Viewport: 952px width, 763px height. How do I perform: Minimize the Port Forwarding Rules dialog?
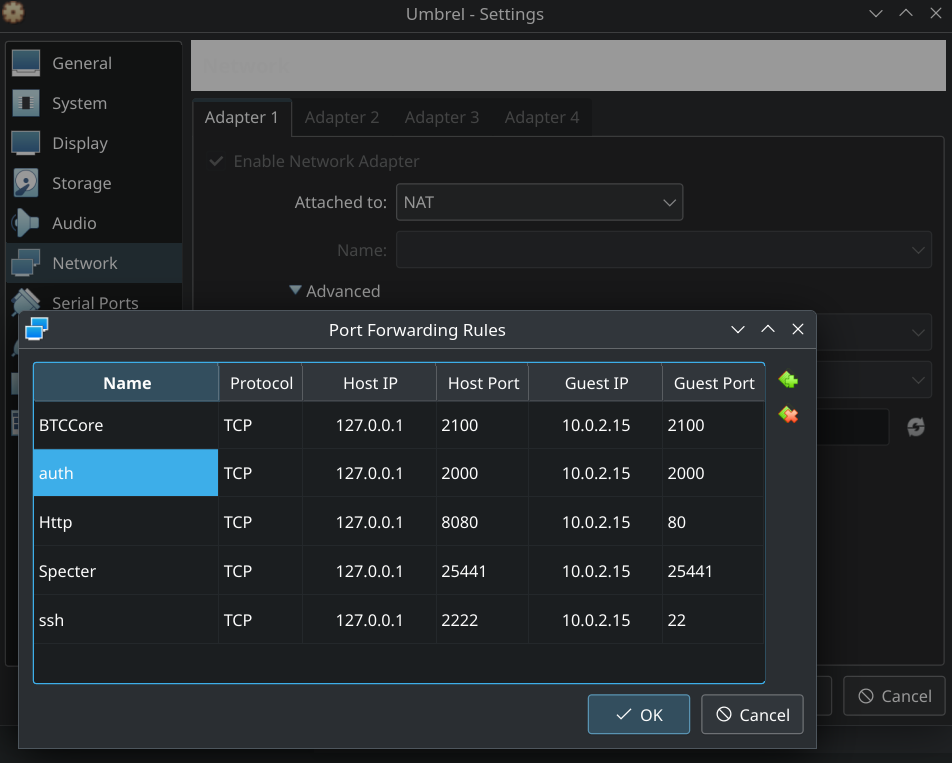pyautogui.click(x=738, y=329)
